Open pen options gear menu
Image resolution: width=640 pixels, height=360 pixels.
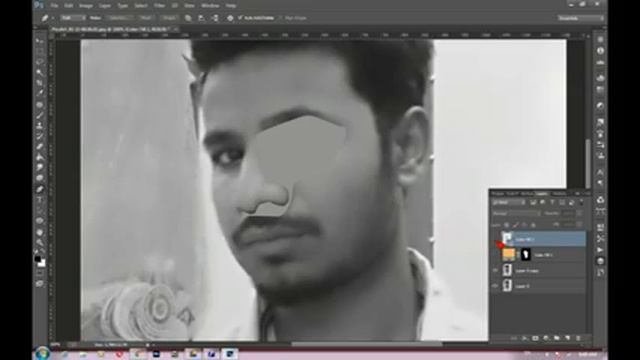(x=230, y=18)
